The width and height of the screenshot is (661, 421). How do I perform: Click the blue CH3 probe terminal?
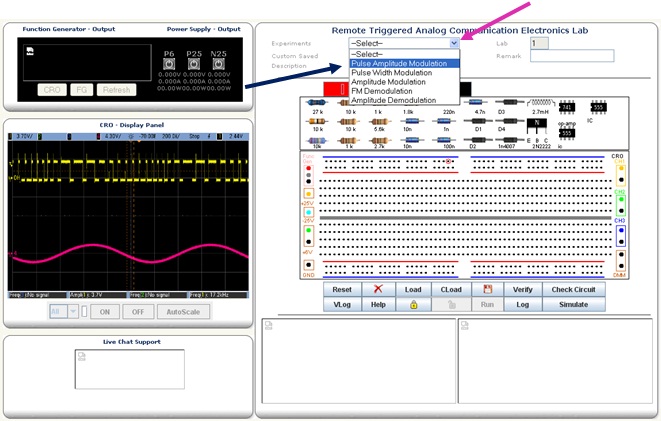tap(621, 231)
